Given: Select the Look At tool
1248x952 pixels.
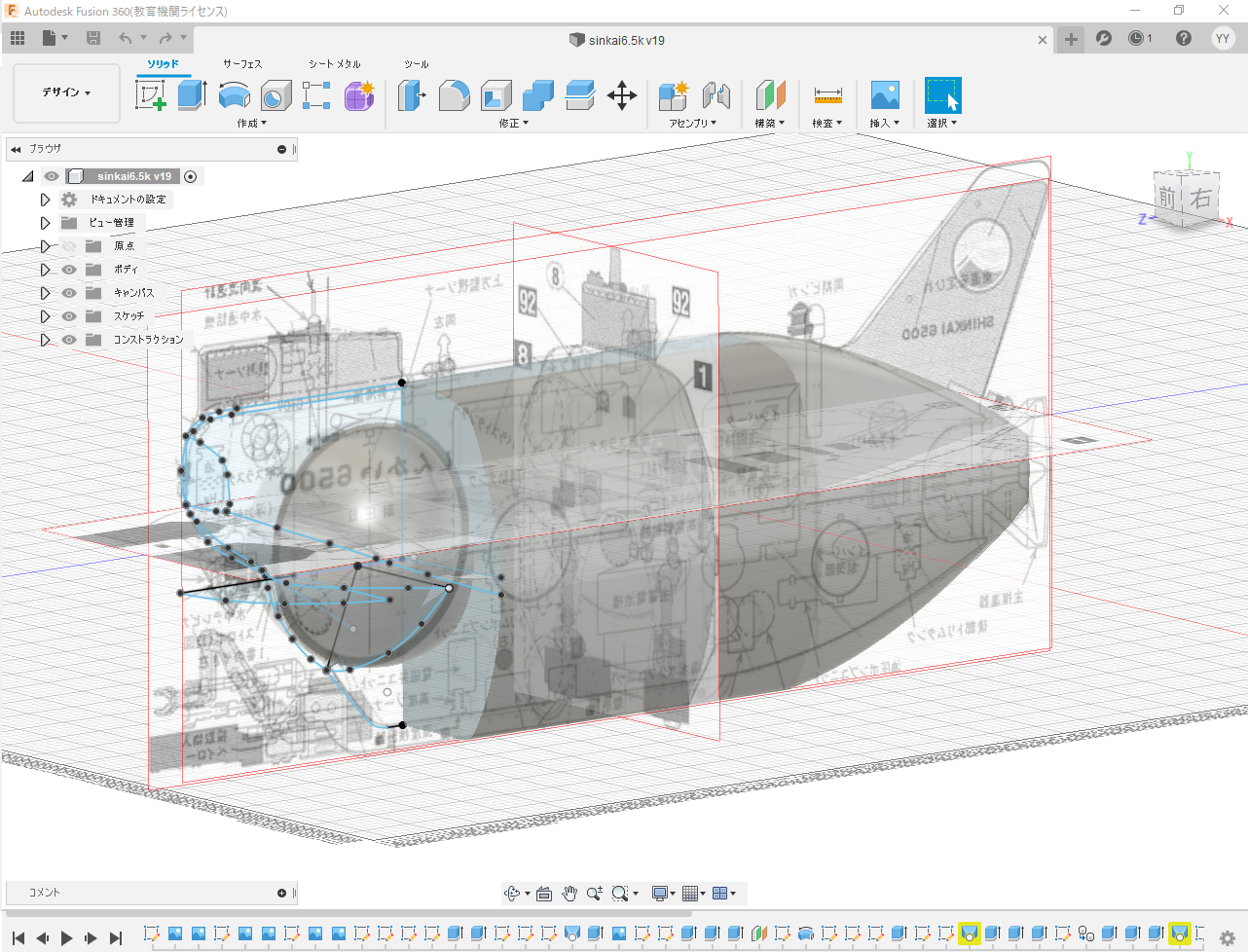Looking at the screenshot, I should click(x=544, y=894).
